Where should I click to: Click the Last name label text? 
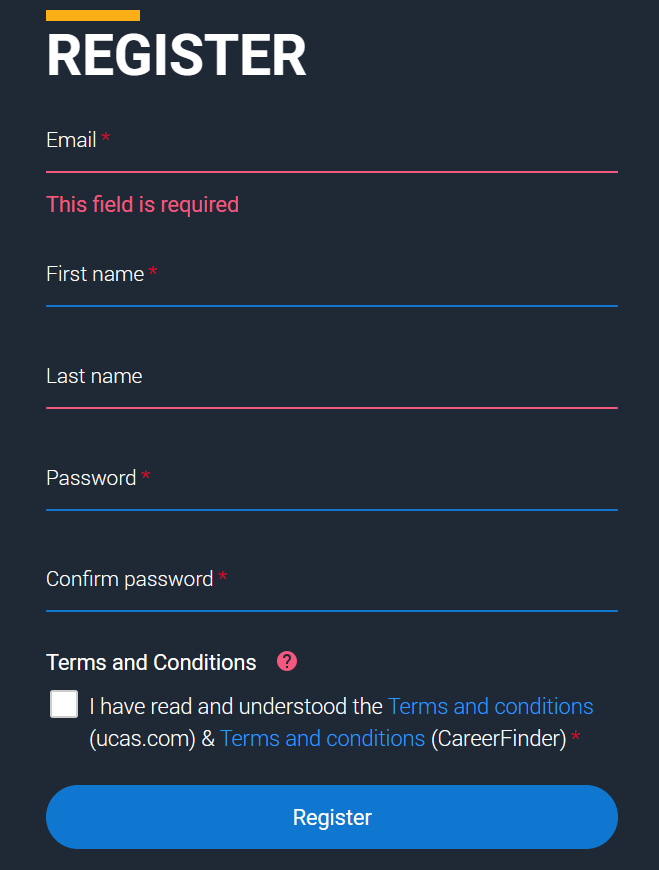94,376
